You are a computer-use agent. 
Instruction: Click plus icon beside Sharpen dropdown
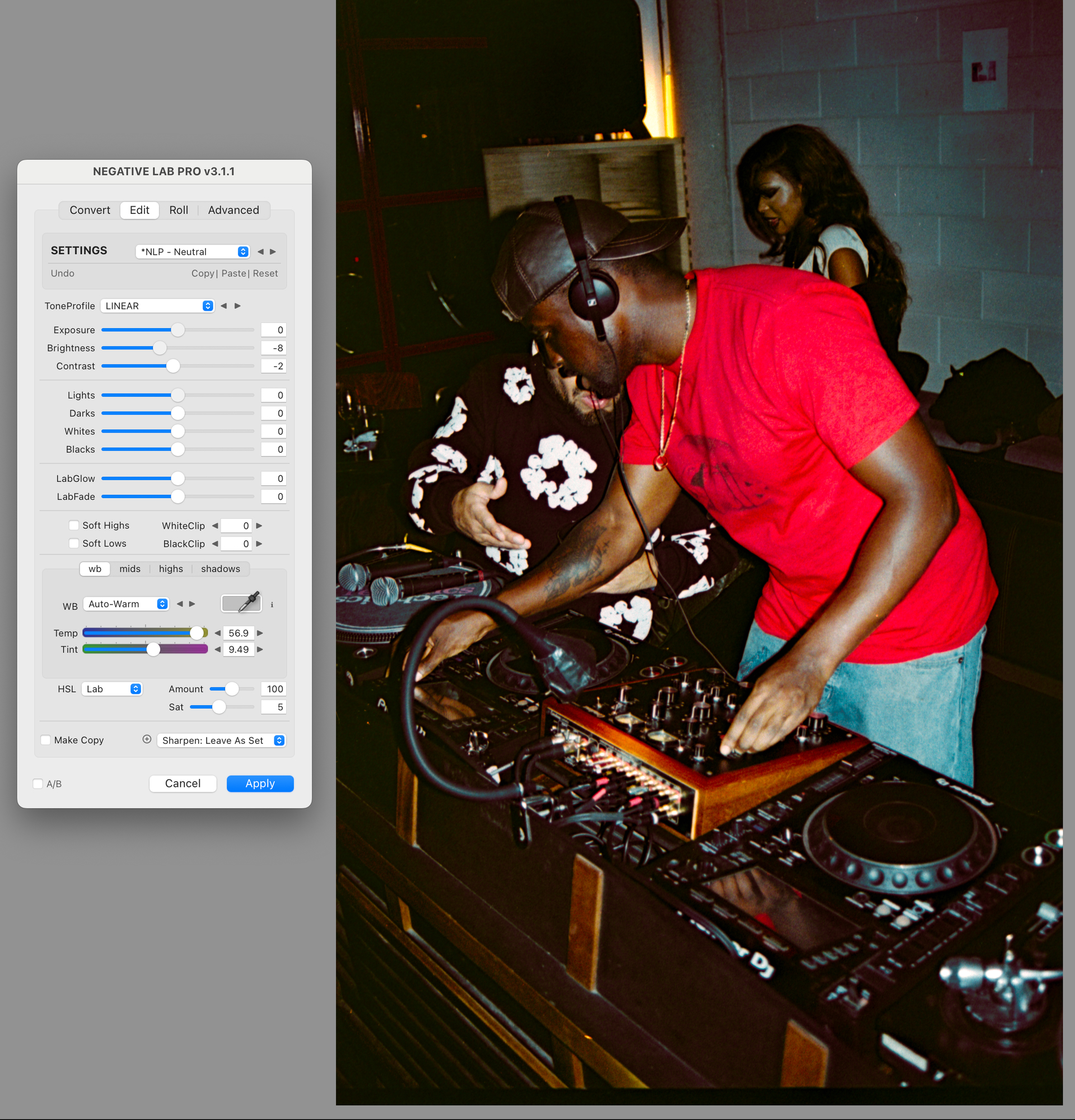147,739
